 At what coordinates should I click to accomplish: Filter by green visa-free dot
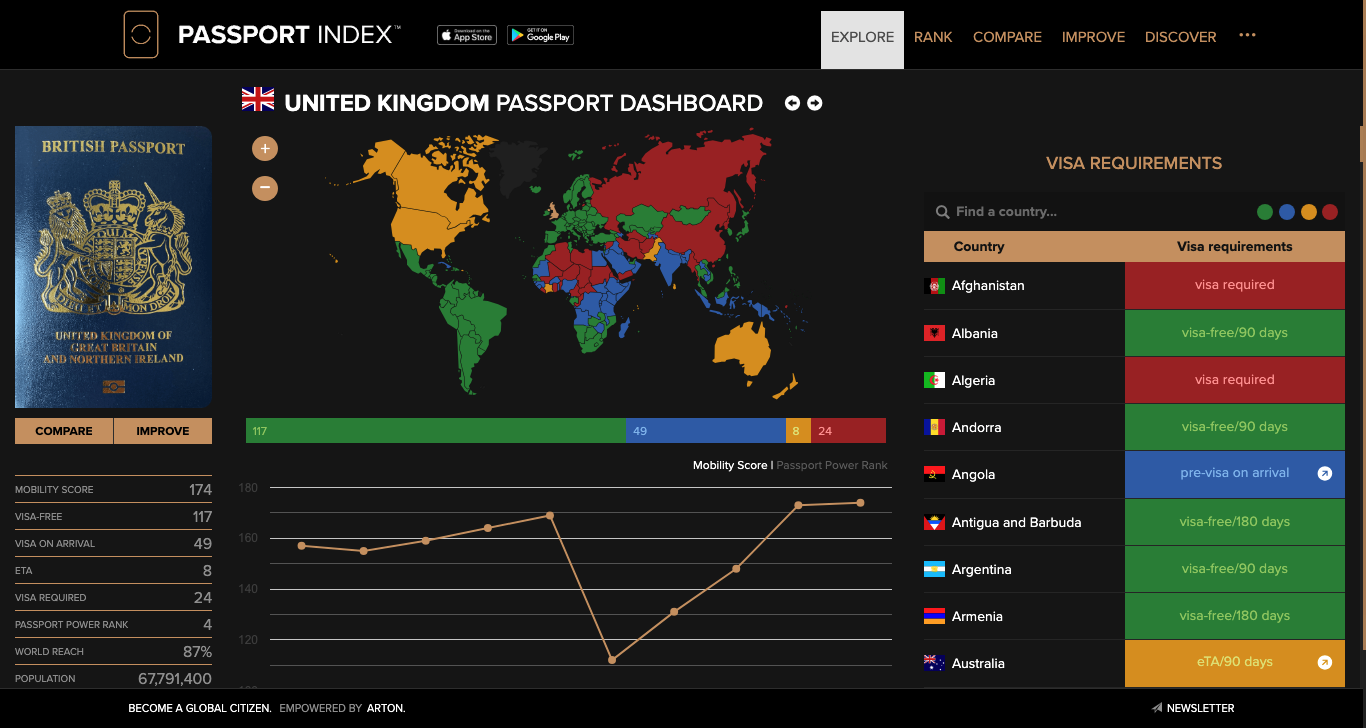tap(1265, 212)
